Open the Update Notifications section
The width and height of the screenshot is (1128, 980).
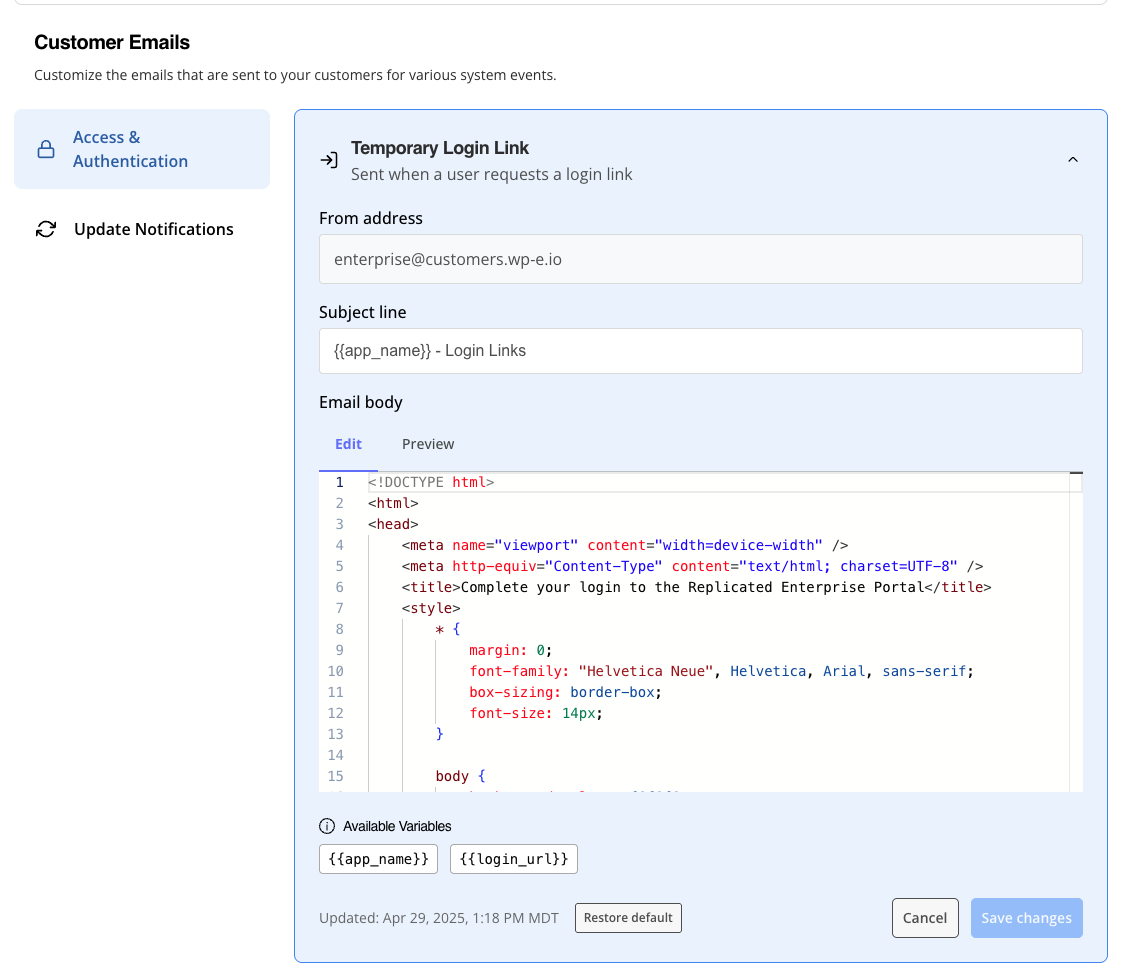click(153, 229)
